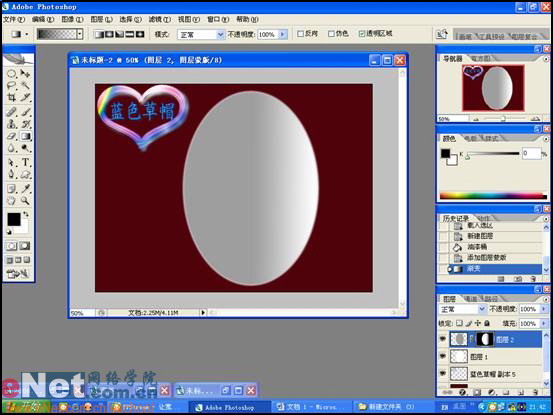Open Layers panel opacity arrow
Screen dimensions: 553x415
[x=543, y=309]
